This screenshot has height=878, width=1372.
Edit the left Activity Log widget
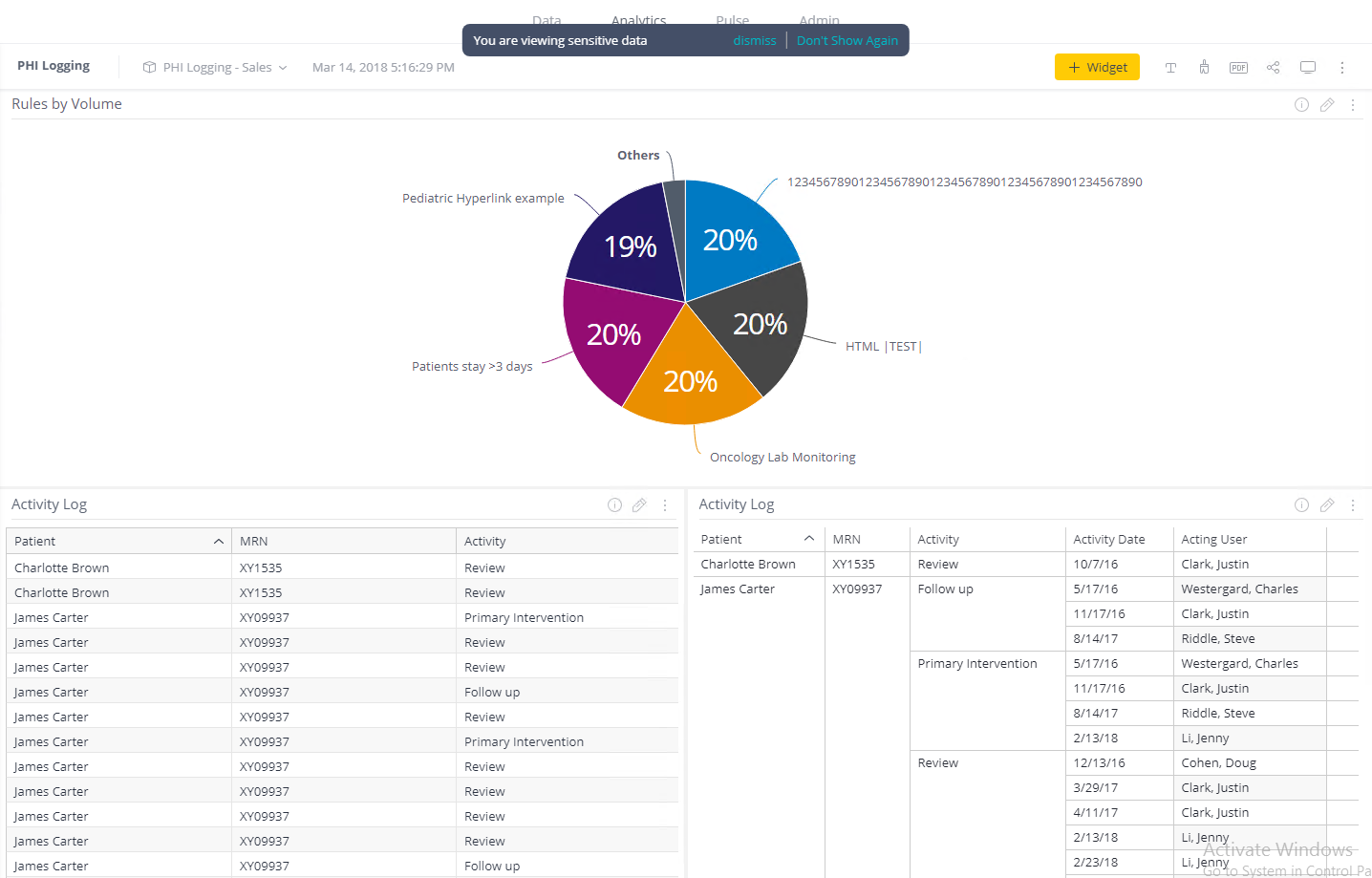point(639,505)
